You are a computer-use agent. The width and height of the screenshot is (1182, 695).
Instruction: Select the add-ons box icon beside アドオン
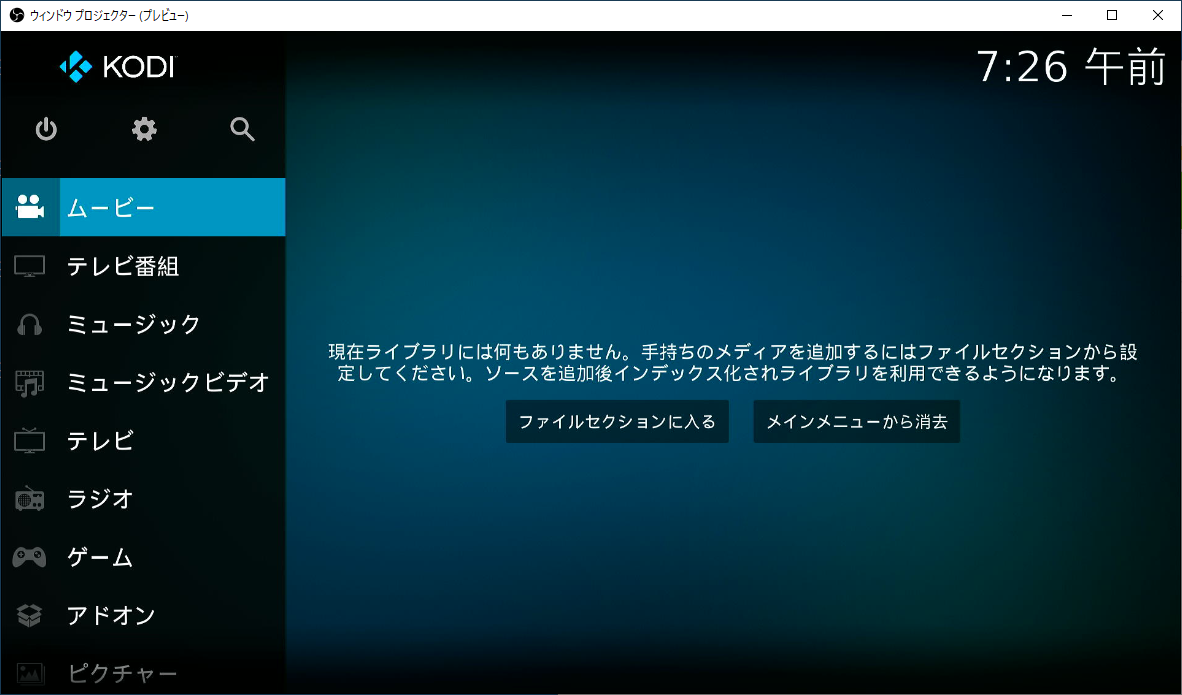coord(31,615)
